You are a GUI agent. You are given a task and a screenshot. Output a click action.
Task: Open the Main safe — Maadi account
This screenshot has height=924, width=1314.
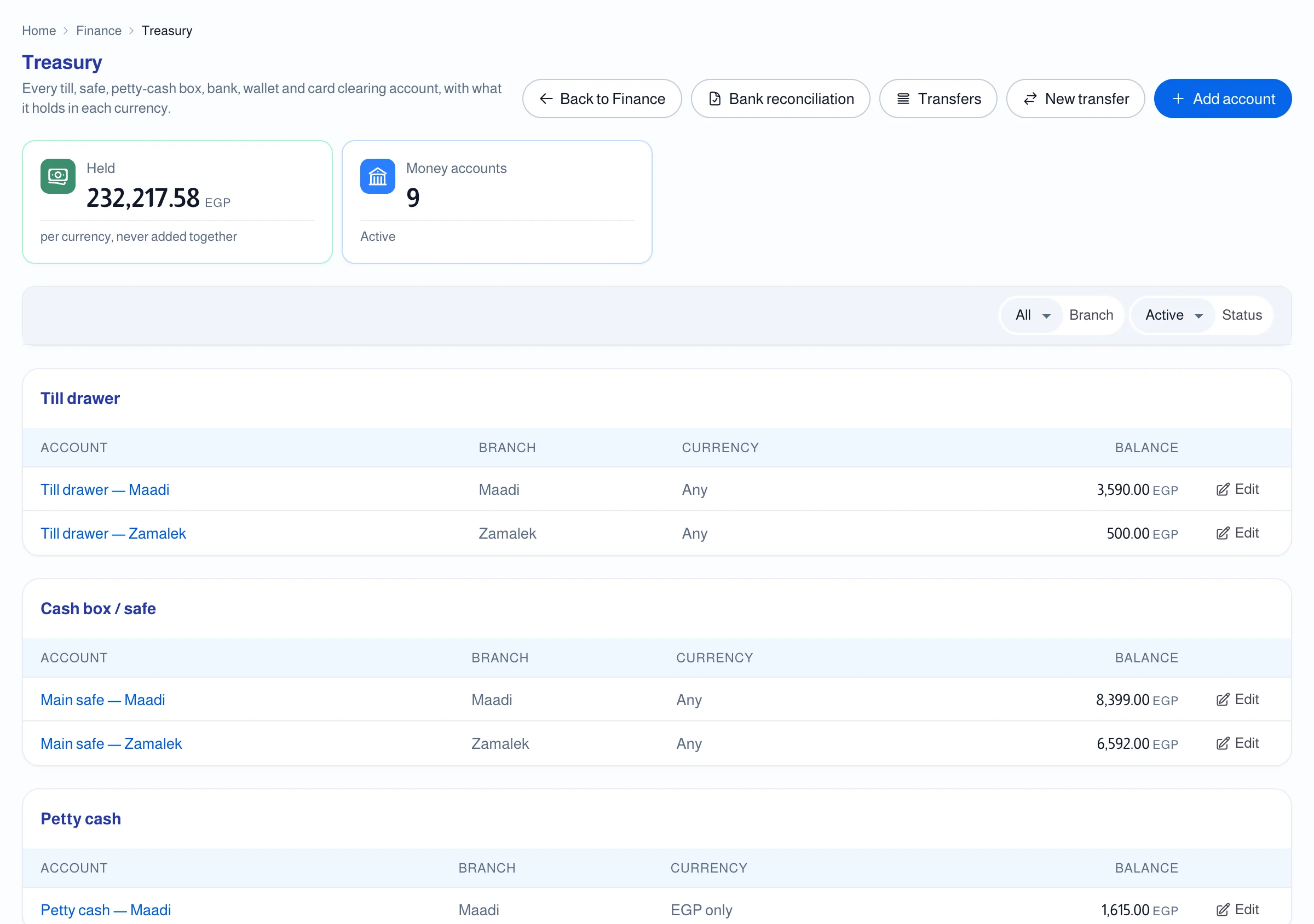[103, 700]
